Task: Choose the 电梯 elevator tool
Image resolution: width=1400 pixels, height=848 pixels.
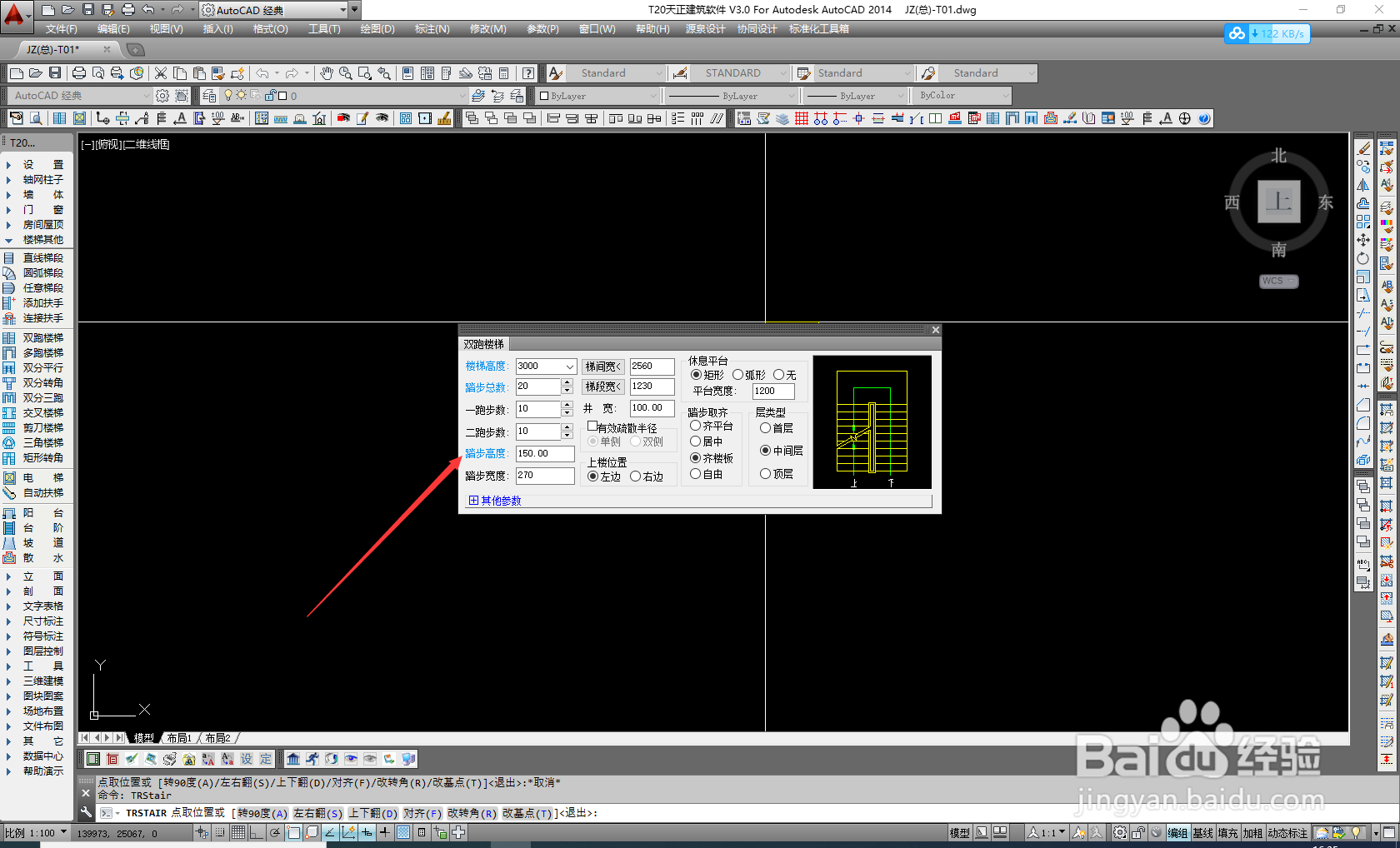Action: click(34, 478)
